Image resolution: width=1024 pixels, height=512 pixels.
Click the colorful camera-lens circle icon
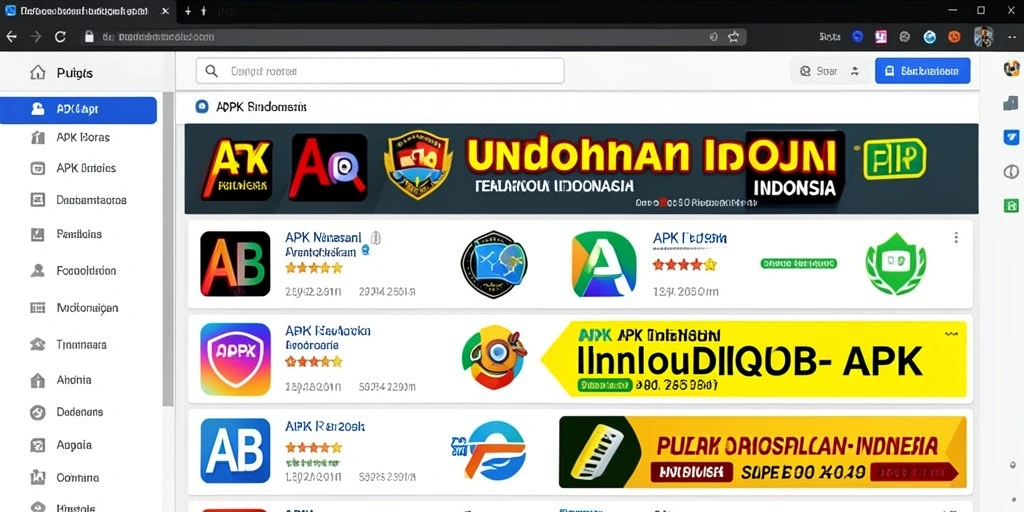(494, 358)
